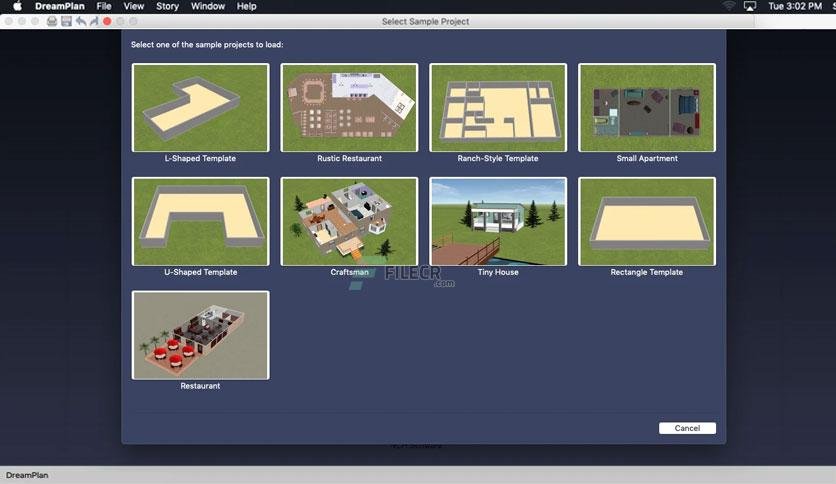Click the Wi-Fi status icon
The height and width of the screenshot is (484, 836).
click(x=728, y=6)
